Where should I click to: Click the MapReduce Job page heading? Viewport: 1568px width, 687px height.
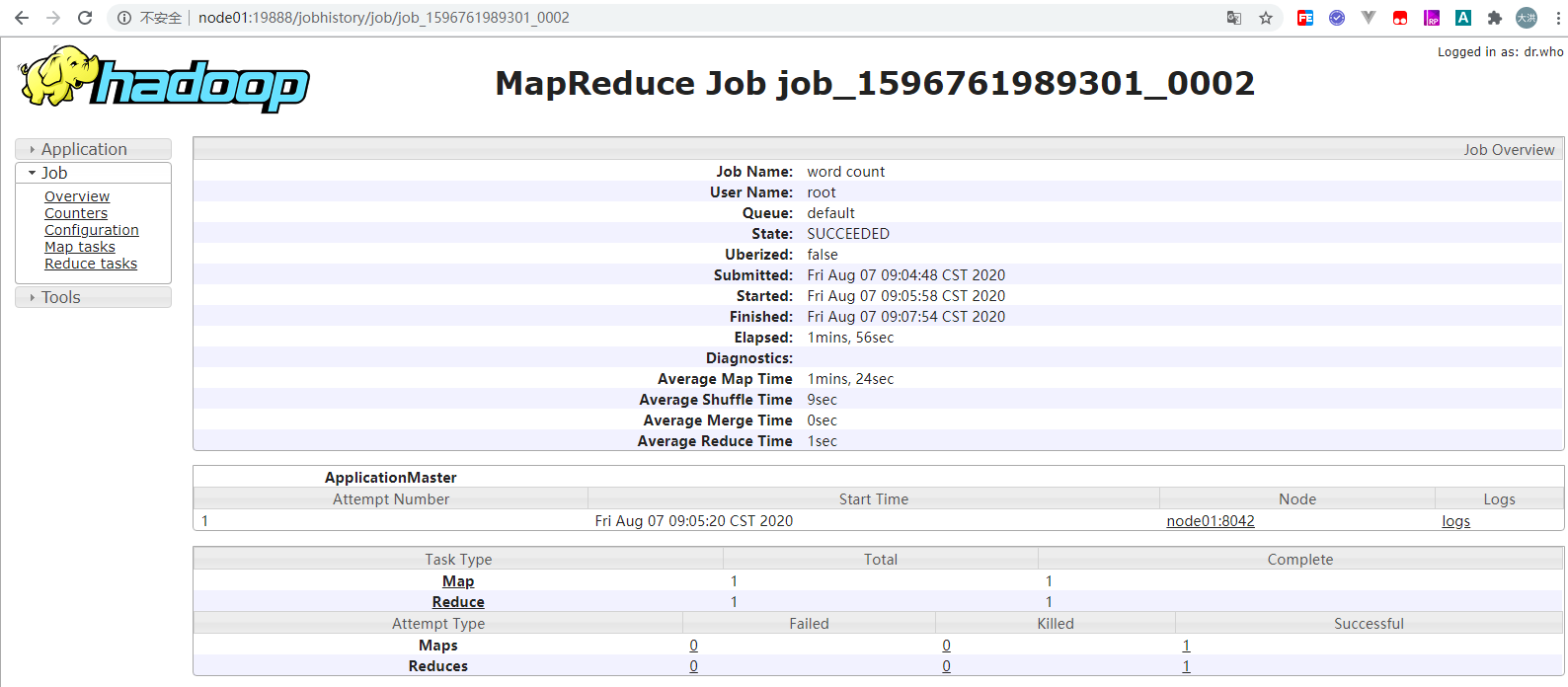(x=875, y=83)
